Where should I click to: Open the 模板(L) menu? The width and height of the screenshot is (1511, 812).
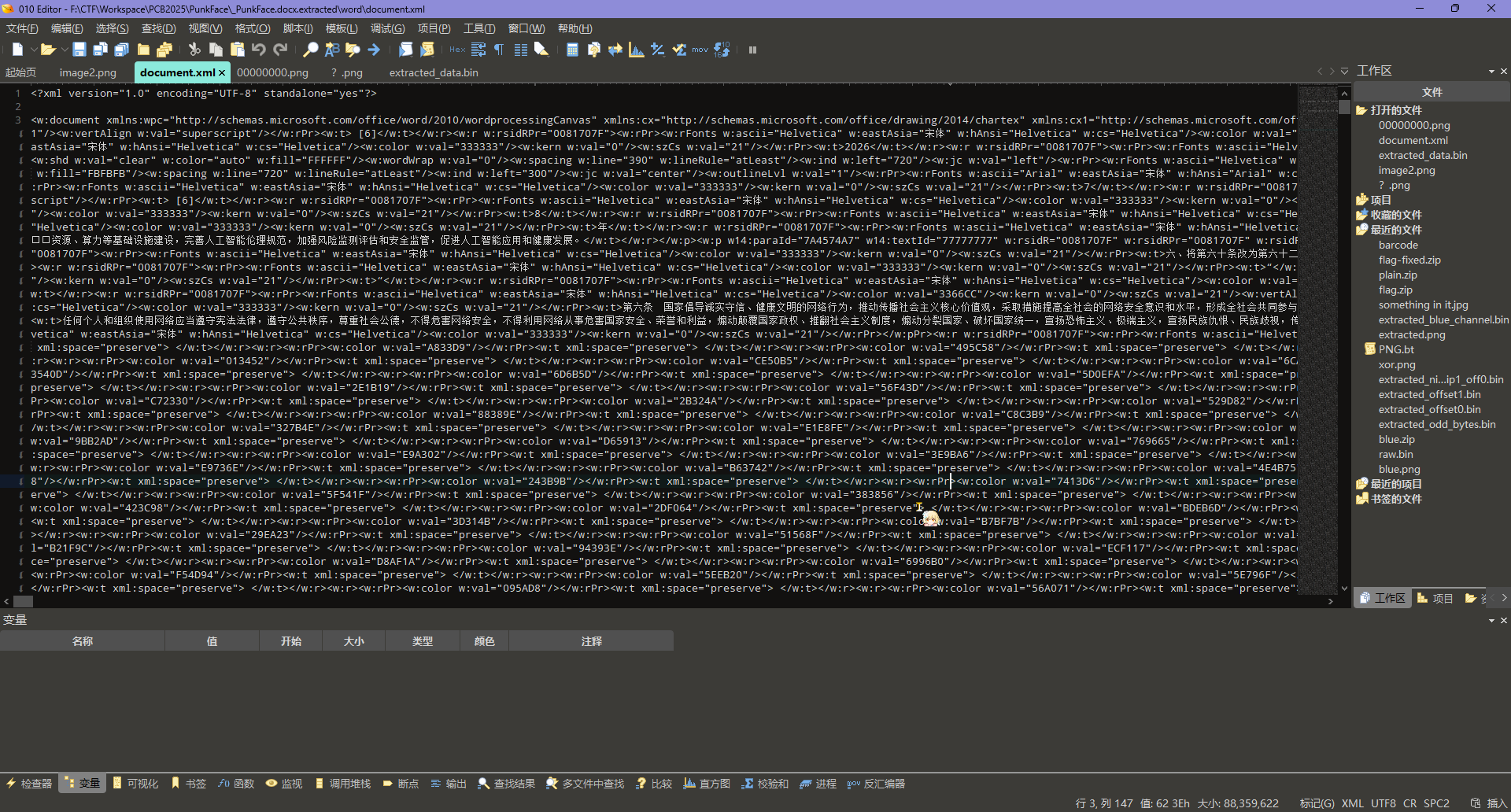coord(342,28)
